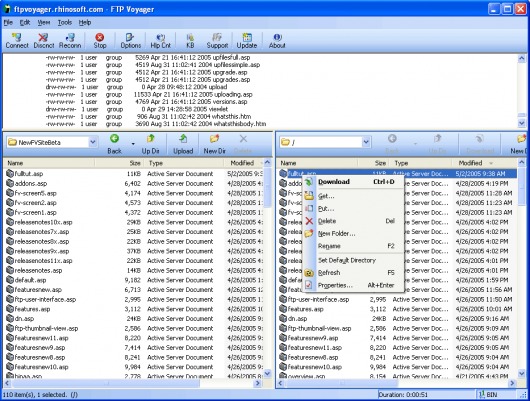Click the Connect toolbar icon
This screenshot has height=401, width=530.
coord(17,41)
